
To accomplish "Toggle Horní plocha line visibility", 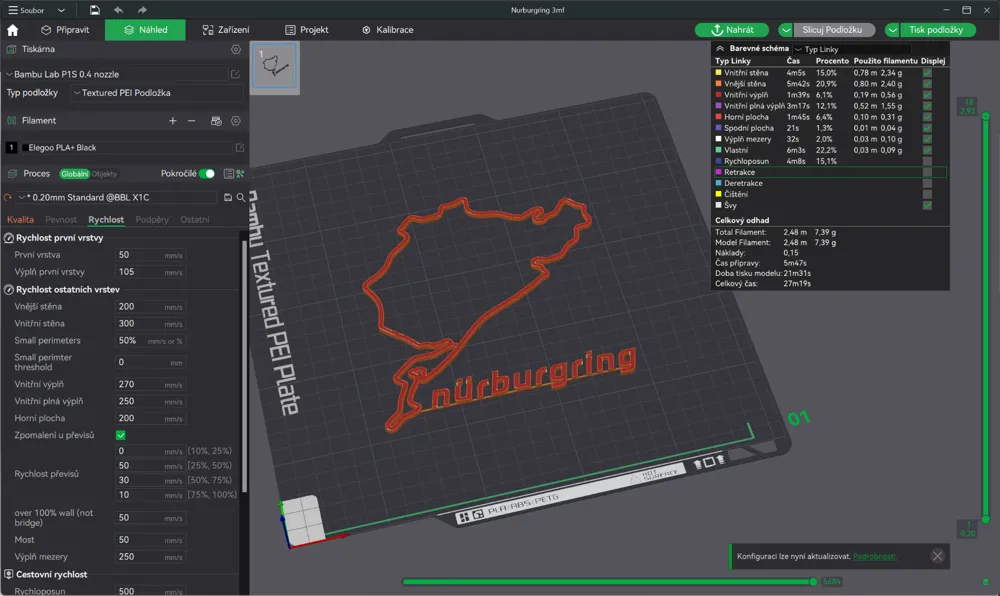I will coord(927,117).
